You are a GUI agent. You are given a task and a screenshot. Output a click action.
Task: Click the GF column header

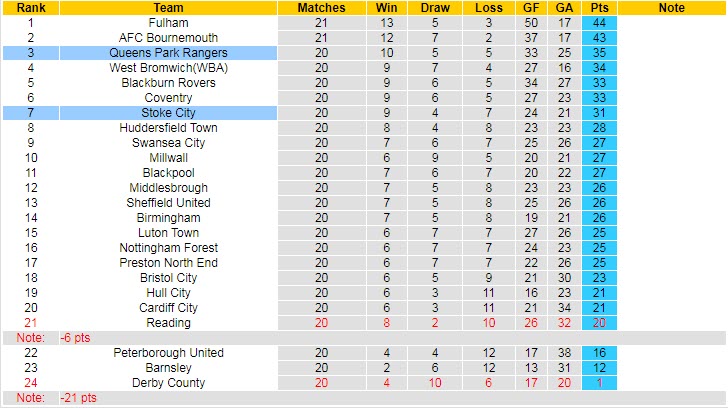point(529,8)
